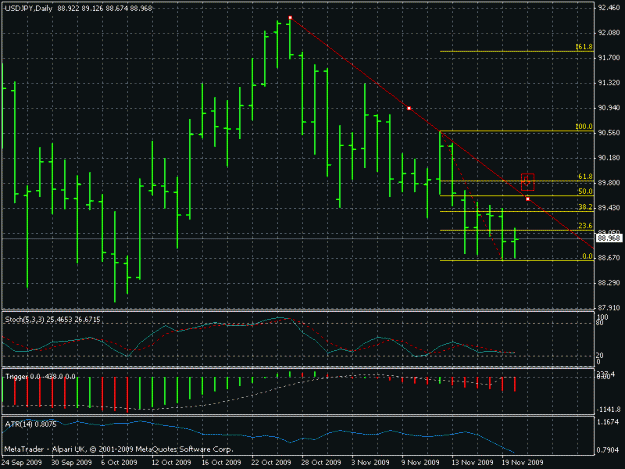Viewport: 625px width, 469px height.
Task: Click the OHLC values 88.922 89.126 88.674 88.968
Action: click(105, 8)
